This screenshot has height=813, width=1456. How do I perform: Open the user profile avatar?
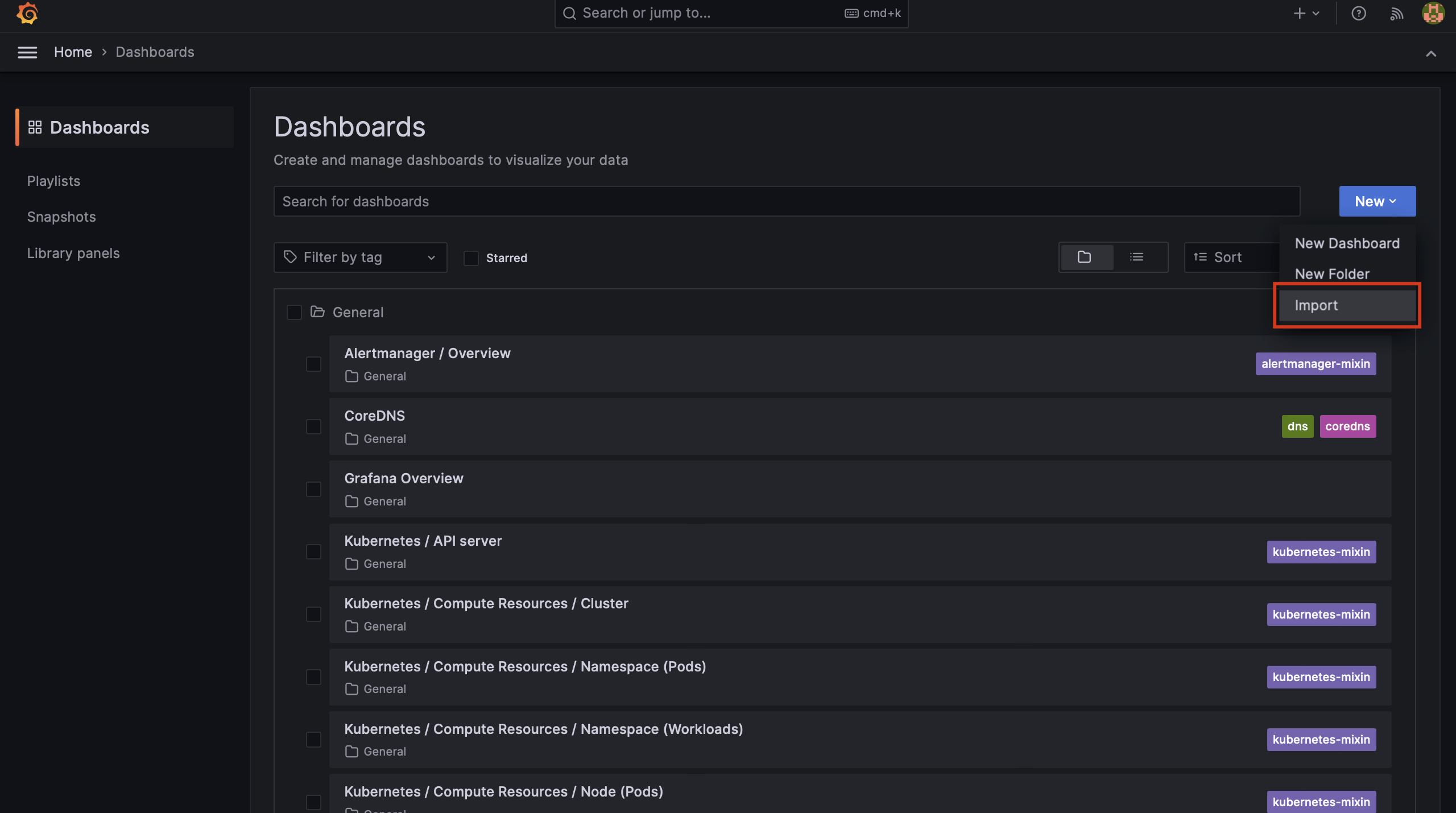tap(1433, 14)
